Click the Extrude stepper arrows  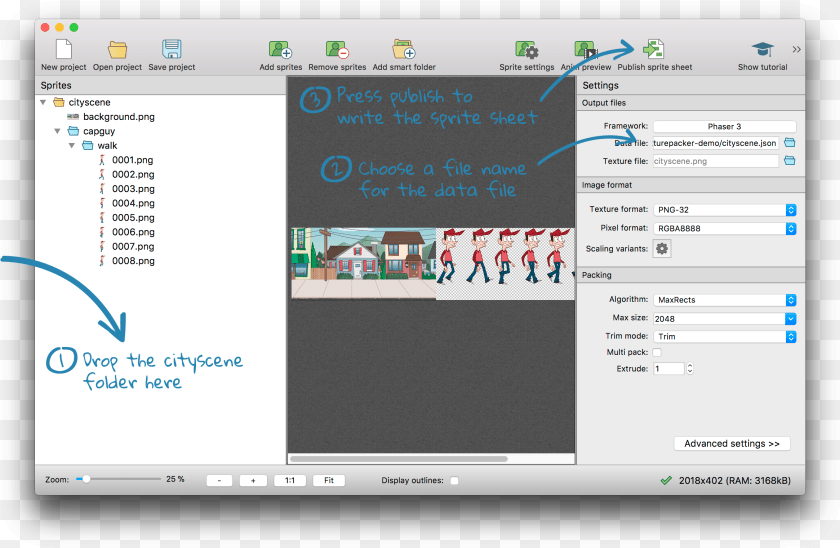[690, 369]
